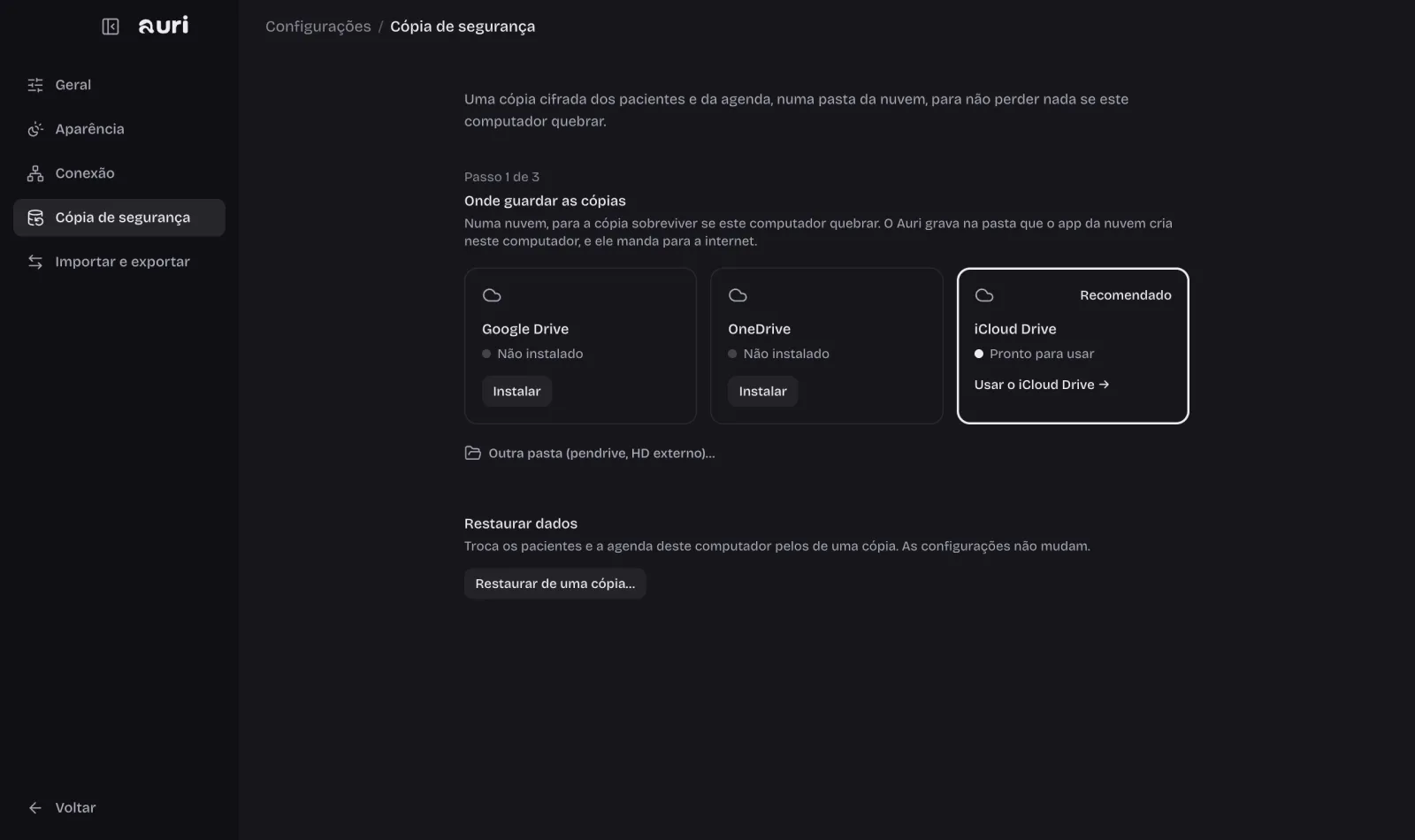The height and width of the screenshot is (840, 1415).
Task: Click the Cópia de segurança database icon
Action: 35,218
